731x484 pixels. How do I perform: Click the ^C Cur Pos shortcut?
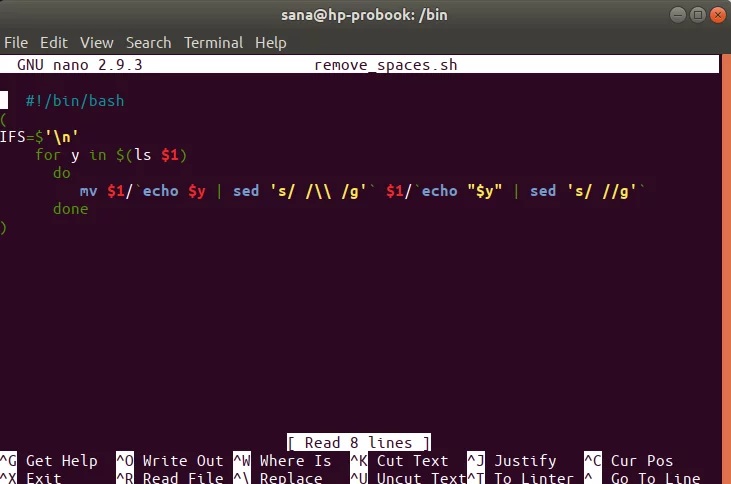[629, 461]
